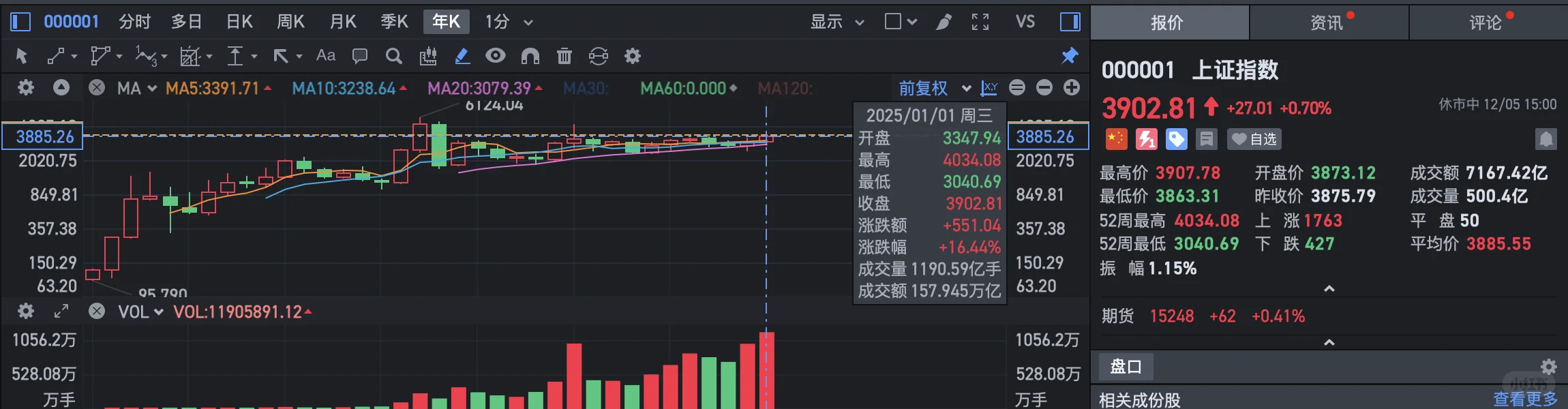Switch to 分时 chart view
This screenshot has height=409, width=1568.
tap(134, 22)
